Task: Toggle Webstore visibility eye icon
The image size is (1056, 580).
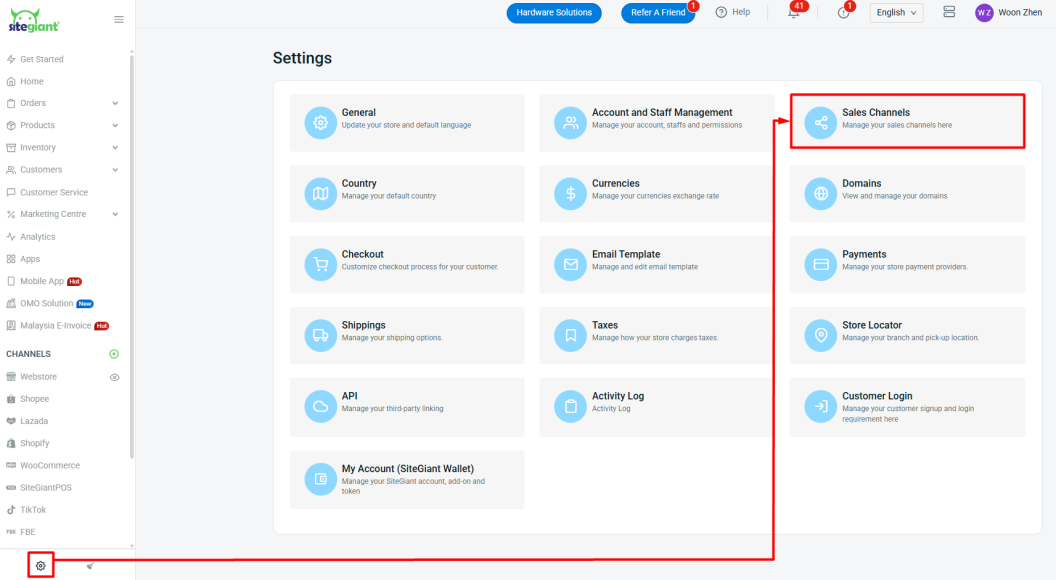Action: 114,377
